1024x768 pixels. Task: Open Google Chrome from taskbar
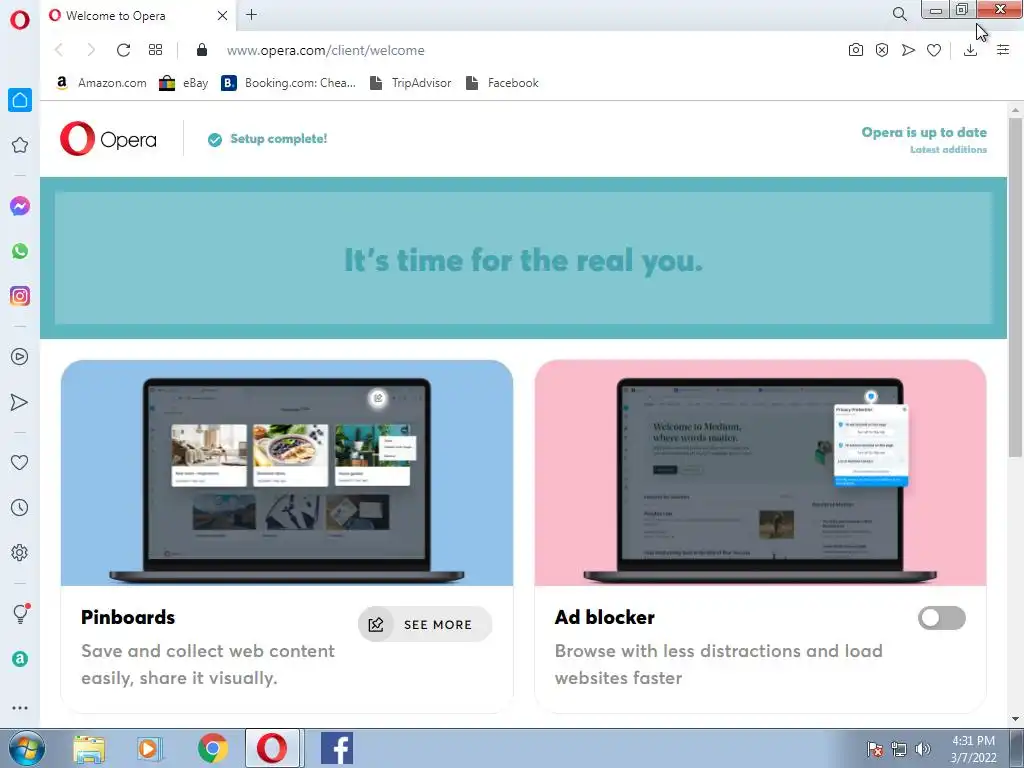213,748
